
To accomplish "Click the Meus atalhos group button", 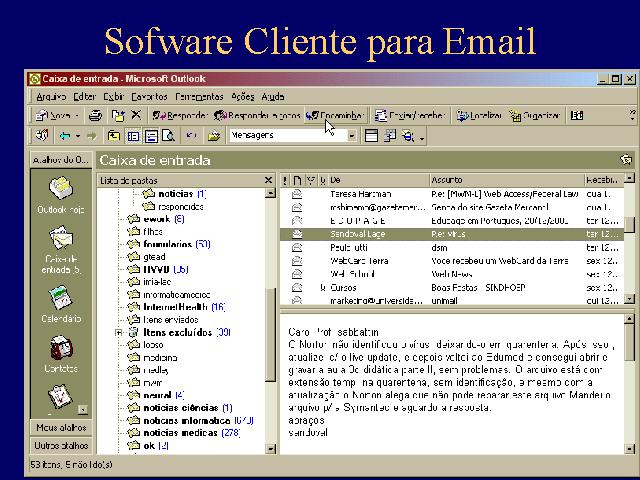I will (60, 428).
